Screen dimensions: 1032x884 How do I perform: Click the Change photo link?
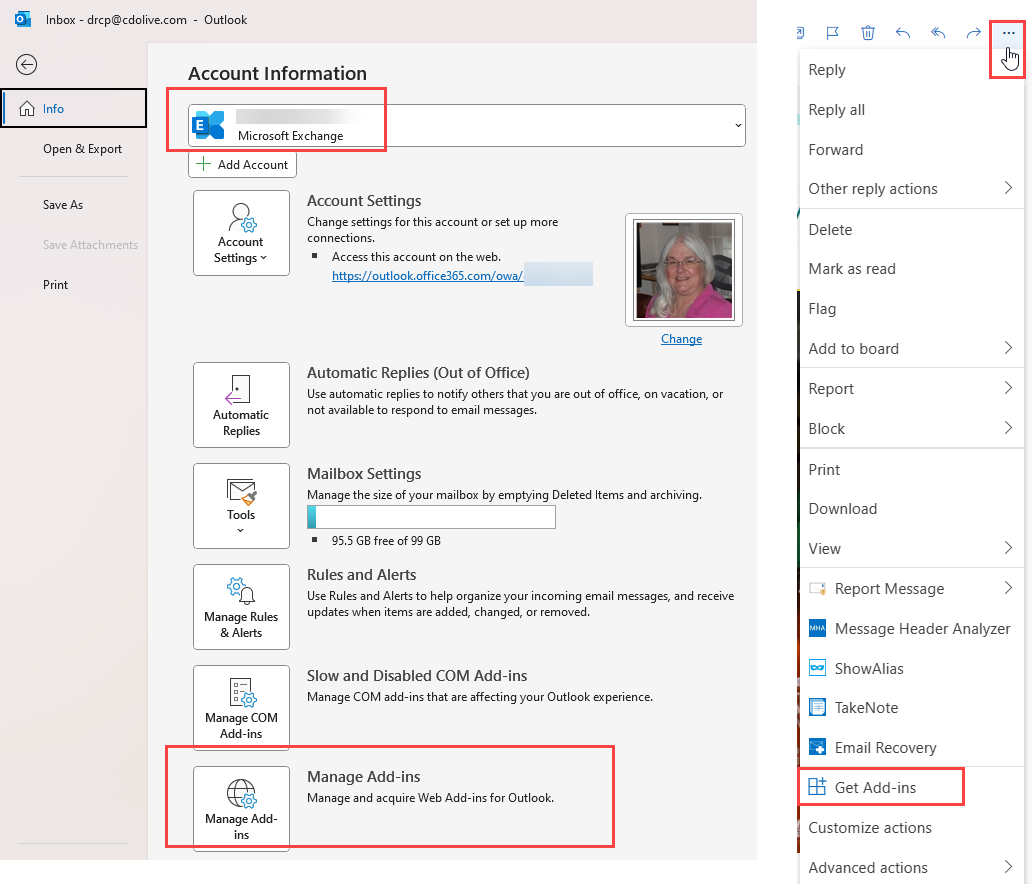click(681, 338)
